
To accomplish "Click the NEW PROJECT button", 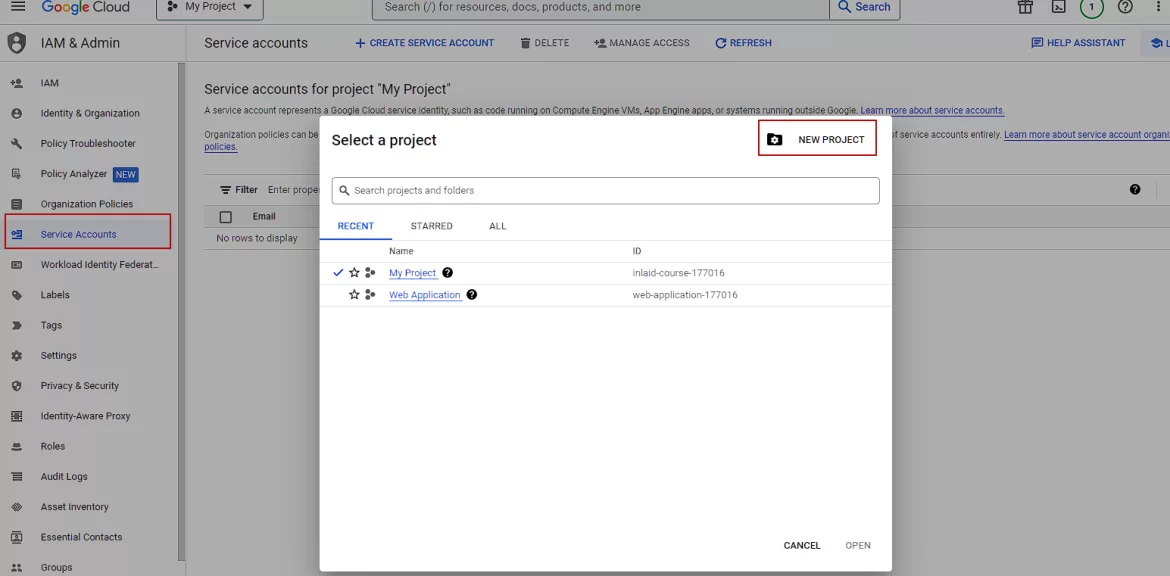I will 817,140.
